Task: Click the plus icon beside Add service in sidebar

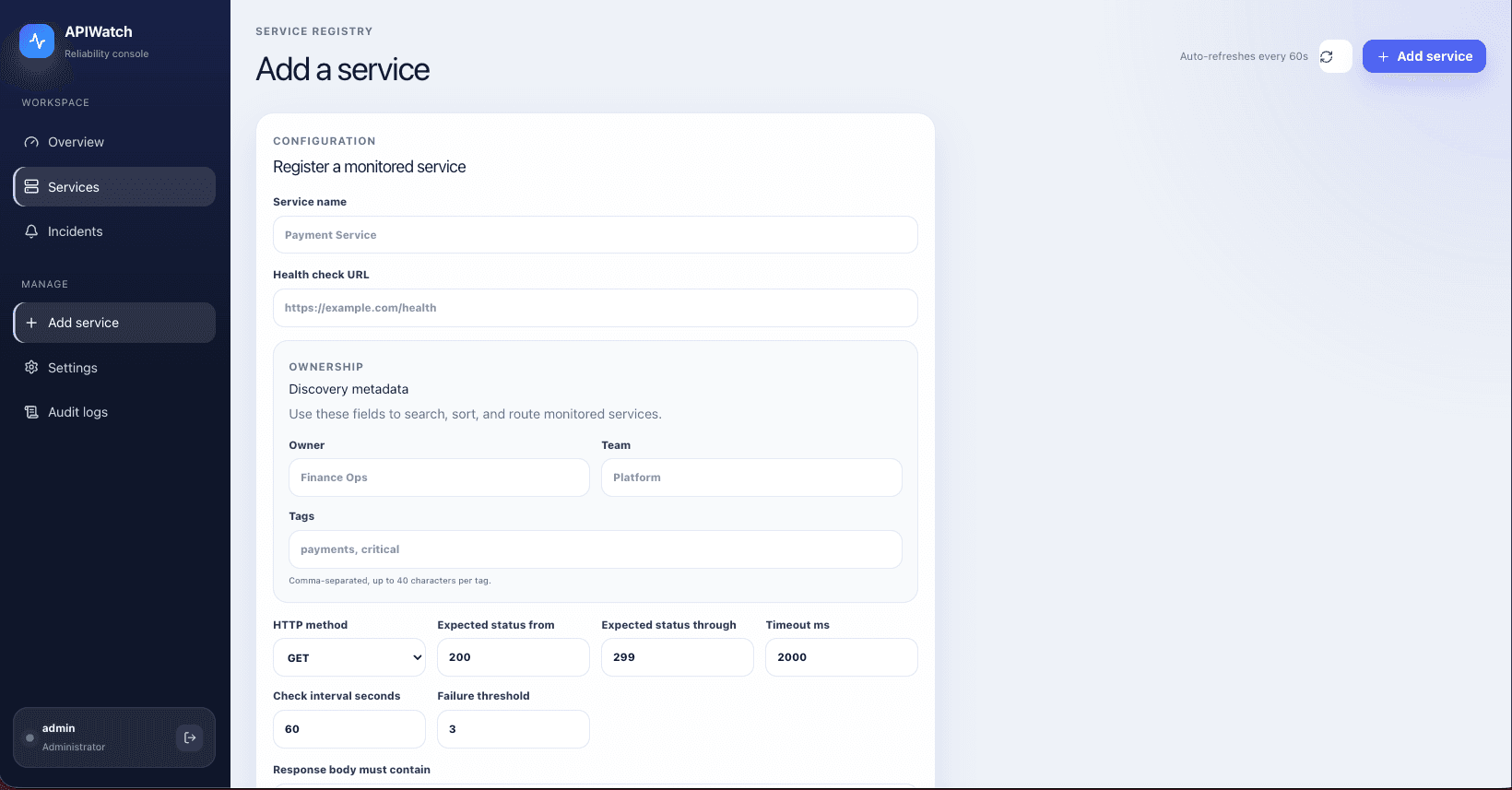Action: (x=31, y=323)
